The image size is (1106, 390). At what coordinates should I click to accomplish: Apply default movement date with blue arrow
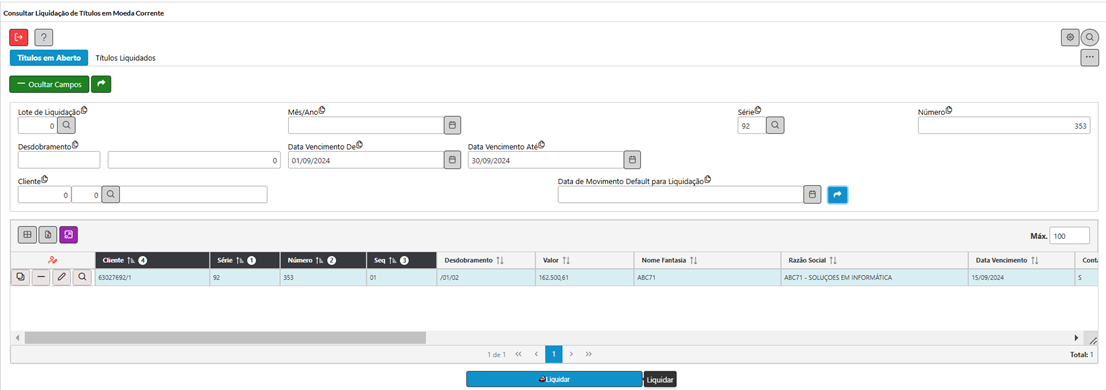(x=837, y=194)
